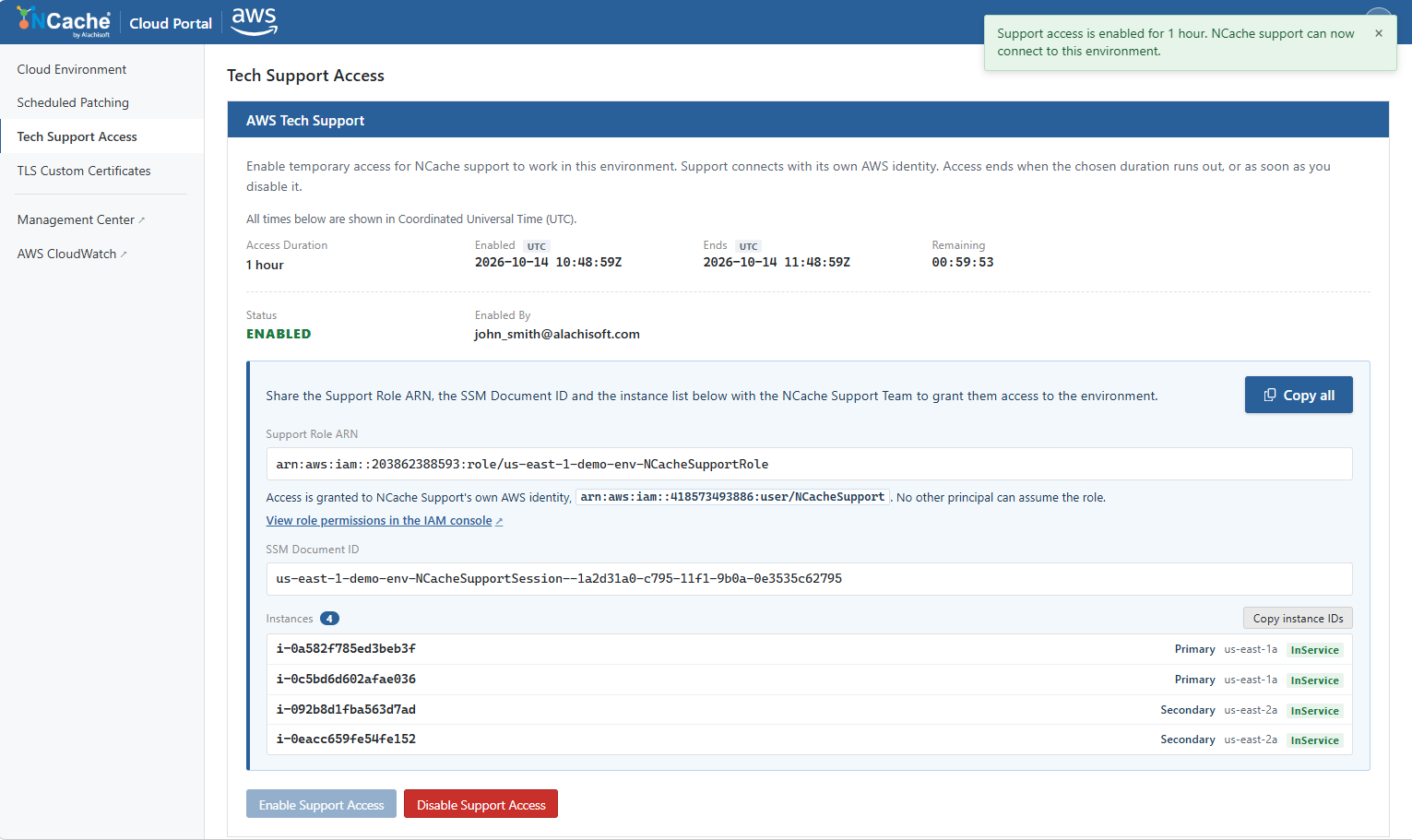
Task: Dismiss the support access enabled notification
Action: tap(1379, 33)
